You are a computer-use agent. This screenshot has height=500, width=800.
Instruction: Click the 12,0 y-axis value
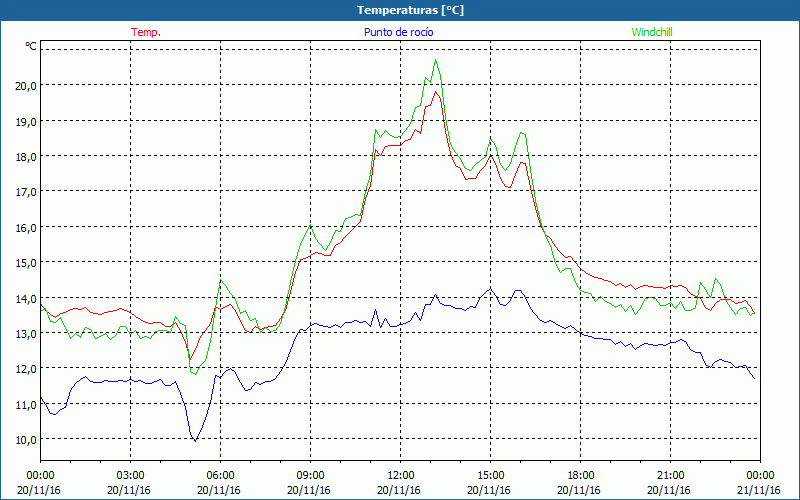pyautogui.click(x=26, y=369)
